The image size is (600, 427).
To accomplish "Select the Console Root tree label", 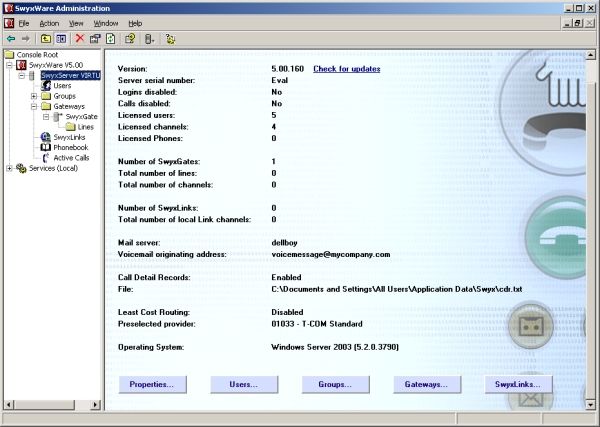I will pyautogui.click(x=37, y=55).
